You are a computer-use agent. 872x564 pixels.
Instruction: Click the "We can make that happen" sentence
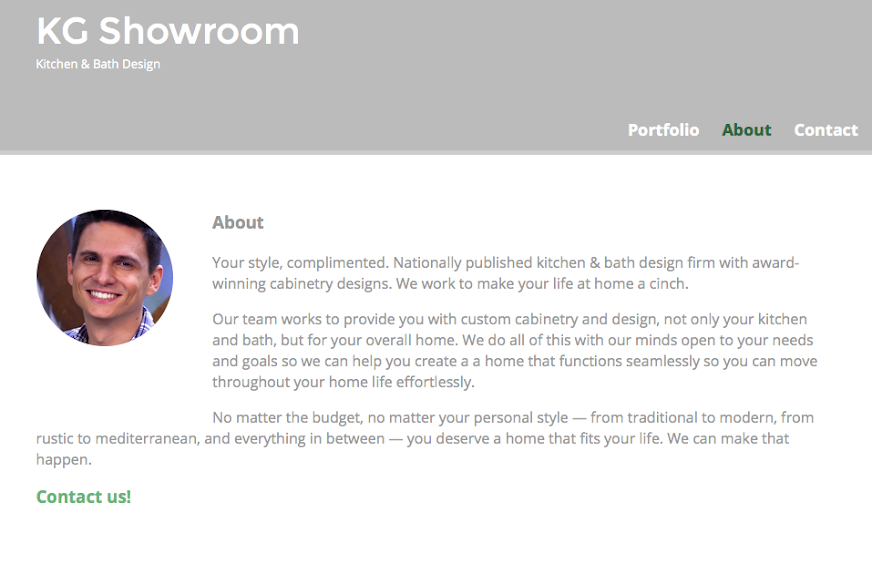tap(728, 438)
